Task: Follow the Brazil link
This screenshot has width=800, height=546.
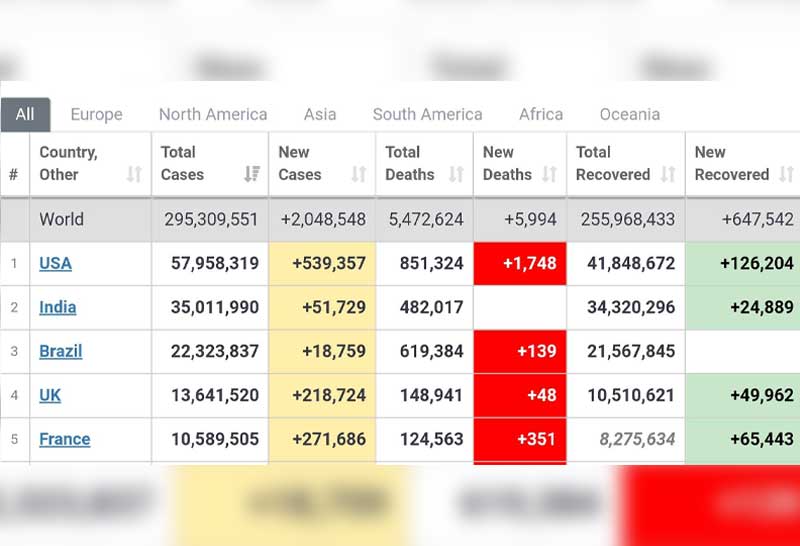Action: [60, 351]
